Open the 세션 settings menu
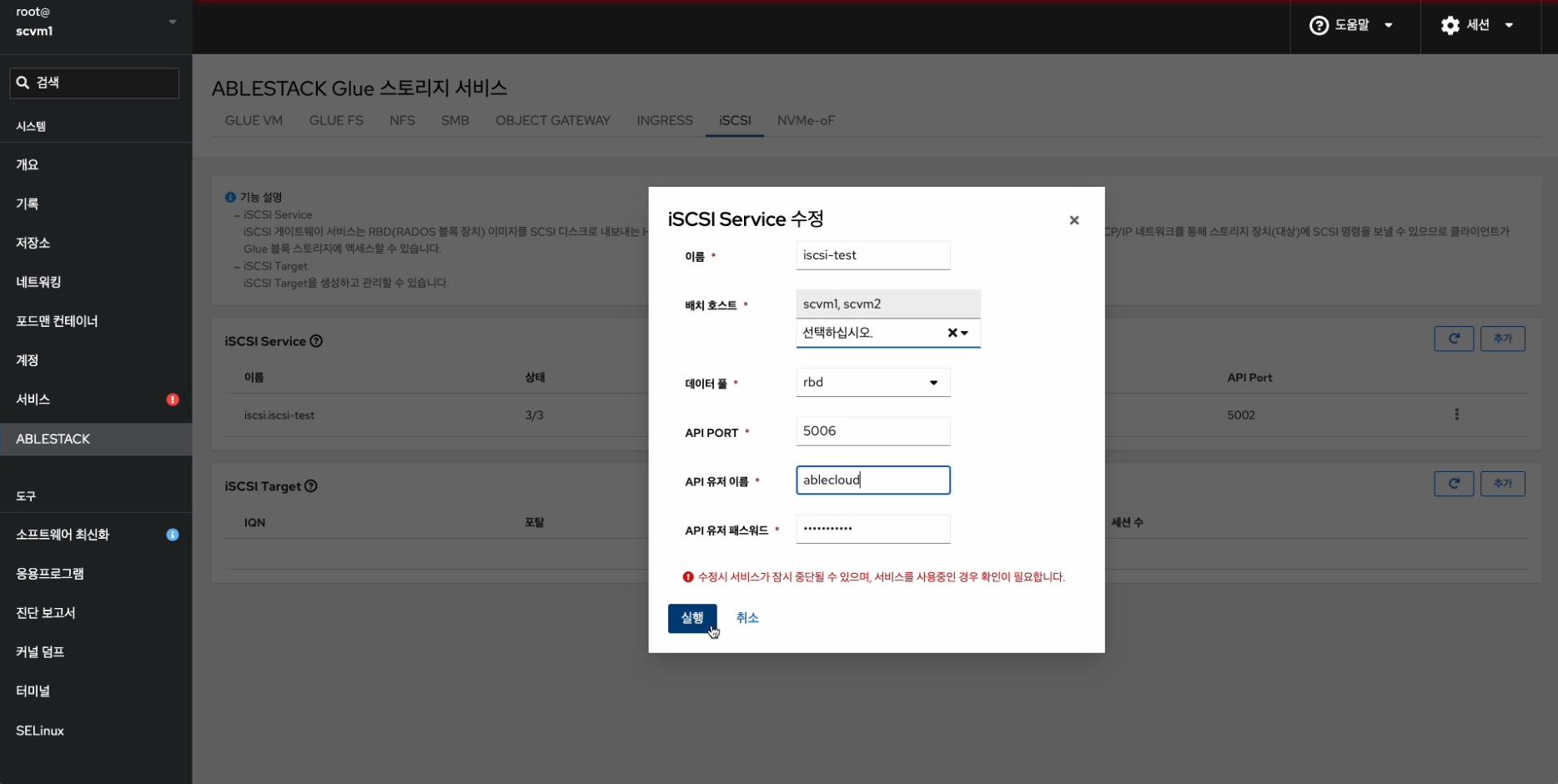Viewport: 1558px width, 784px height. click(x=1477, y=25)
